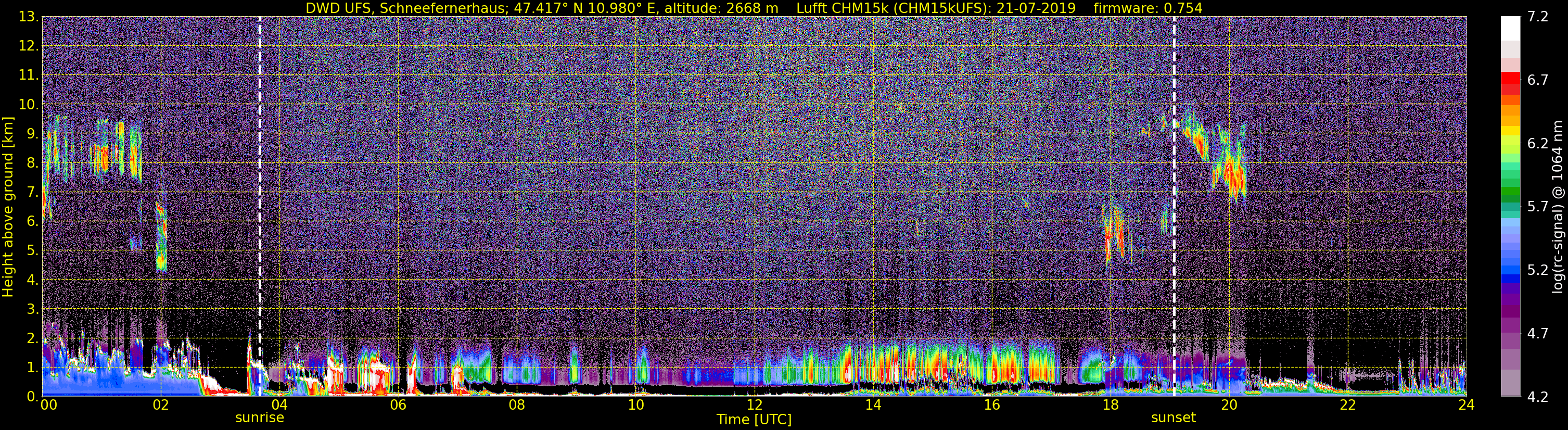Click the '5.7' colorbar value label
This screenshot has height=430, width=1568.
tap(1538, 207)
